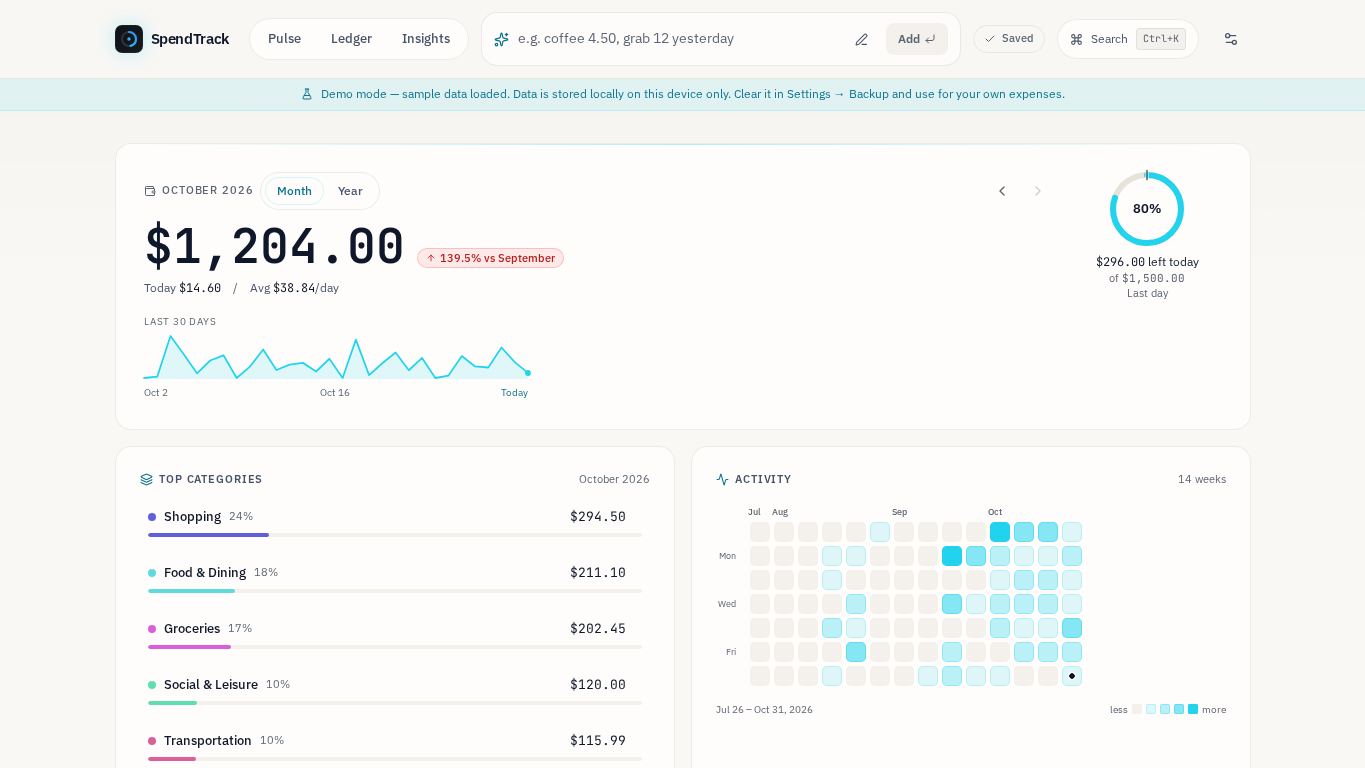The image size is (1365, 768).
Task: Click the darkest heatmap legend swatch
Action: coord(1193,709)
